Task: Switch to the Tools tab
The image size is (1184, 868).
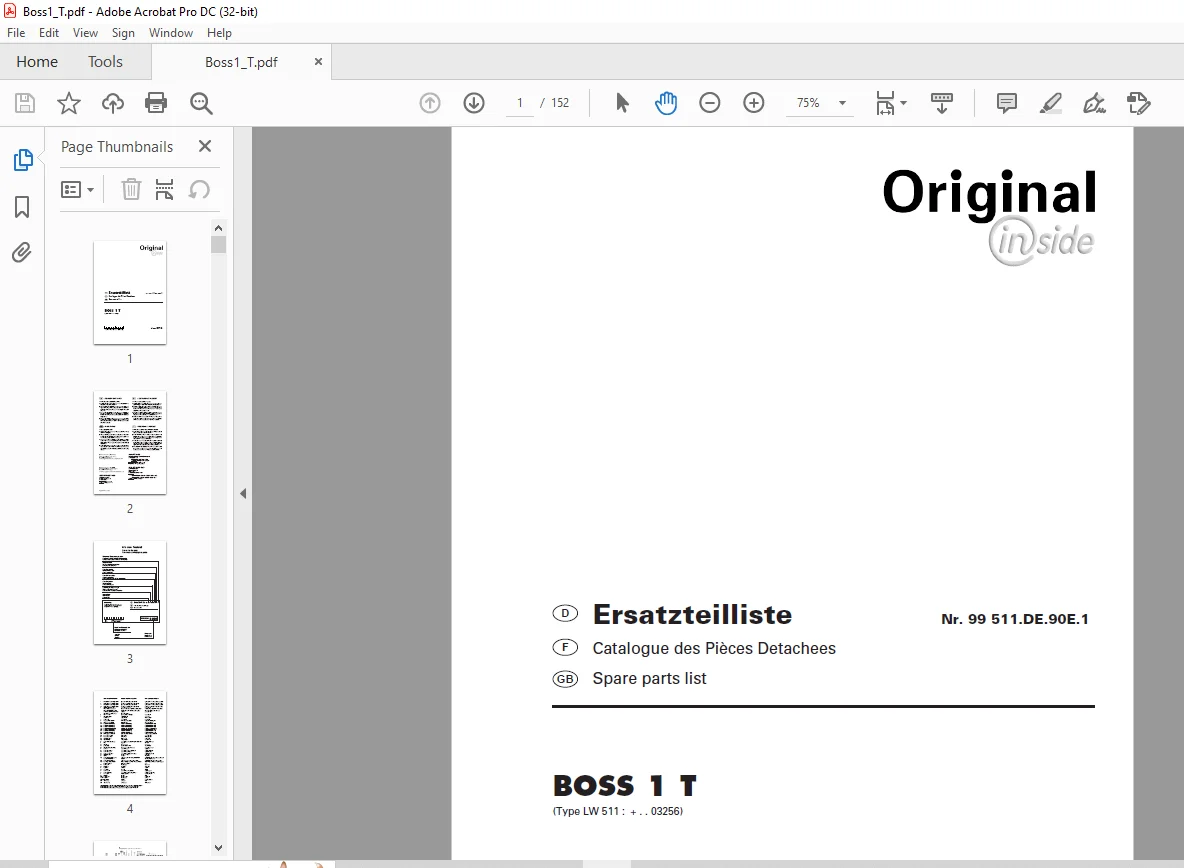Action: click(x=105, y=62)
